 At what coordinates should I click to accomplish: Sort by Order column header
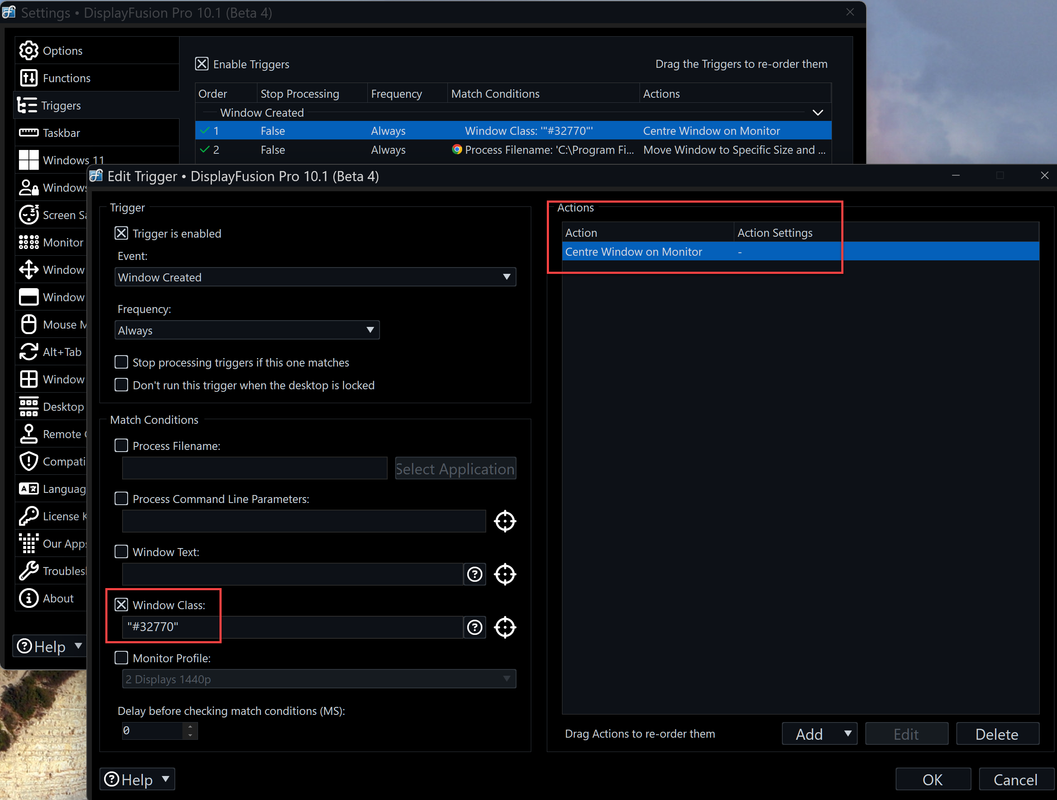click(x=226, y=94)
